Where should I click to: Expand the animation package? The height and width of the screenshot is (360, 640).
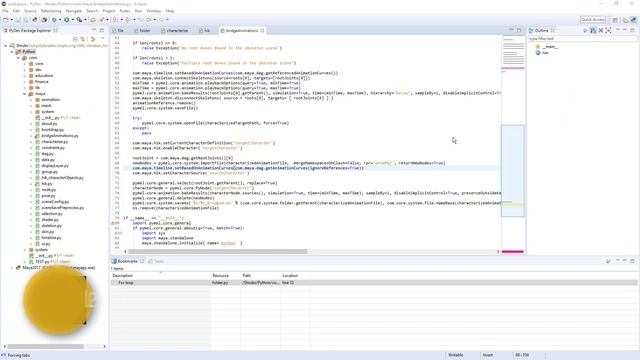(x=31, y=100)
